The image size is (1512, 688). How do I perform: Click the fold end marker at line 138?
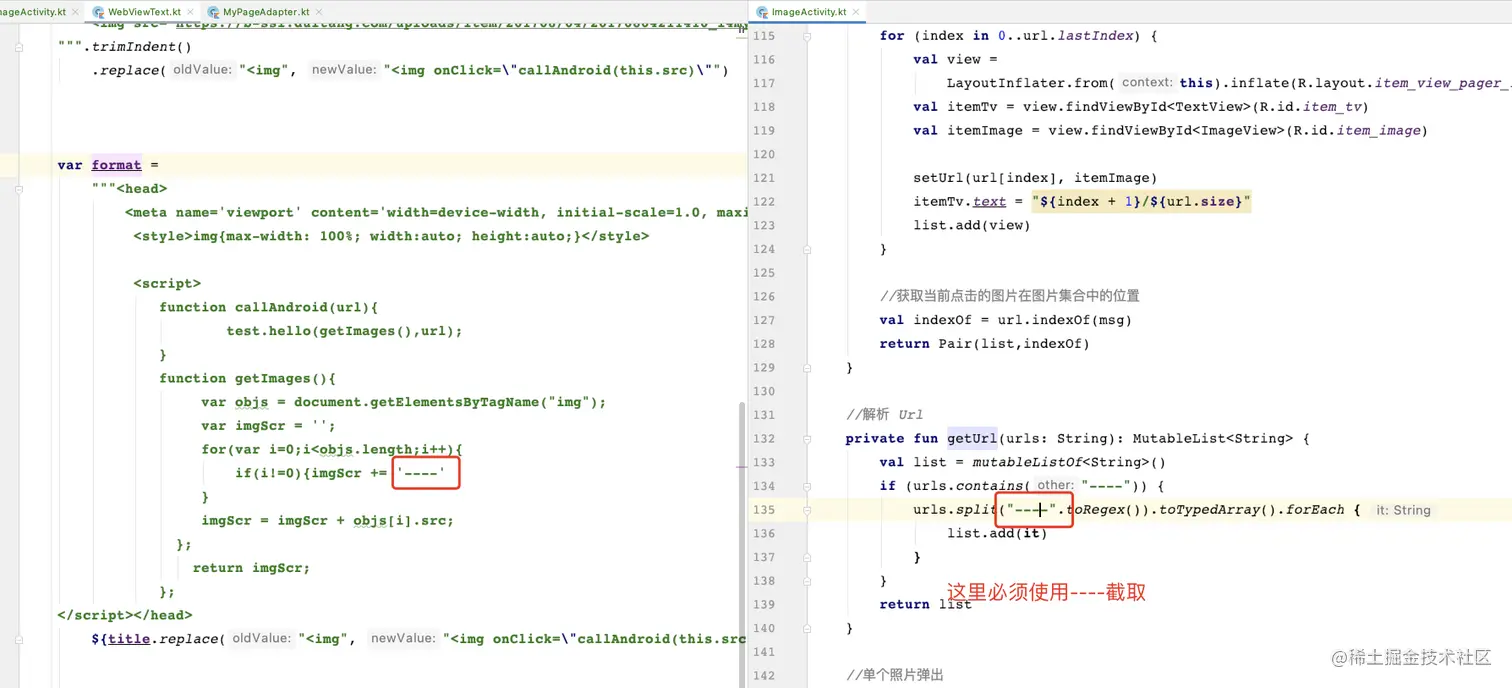pyautogui.click(x=807, y=581)
